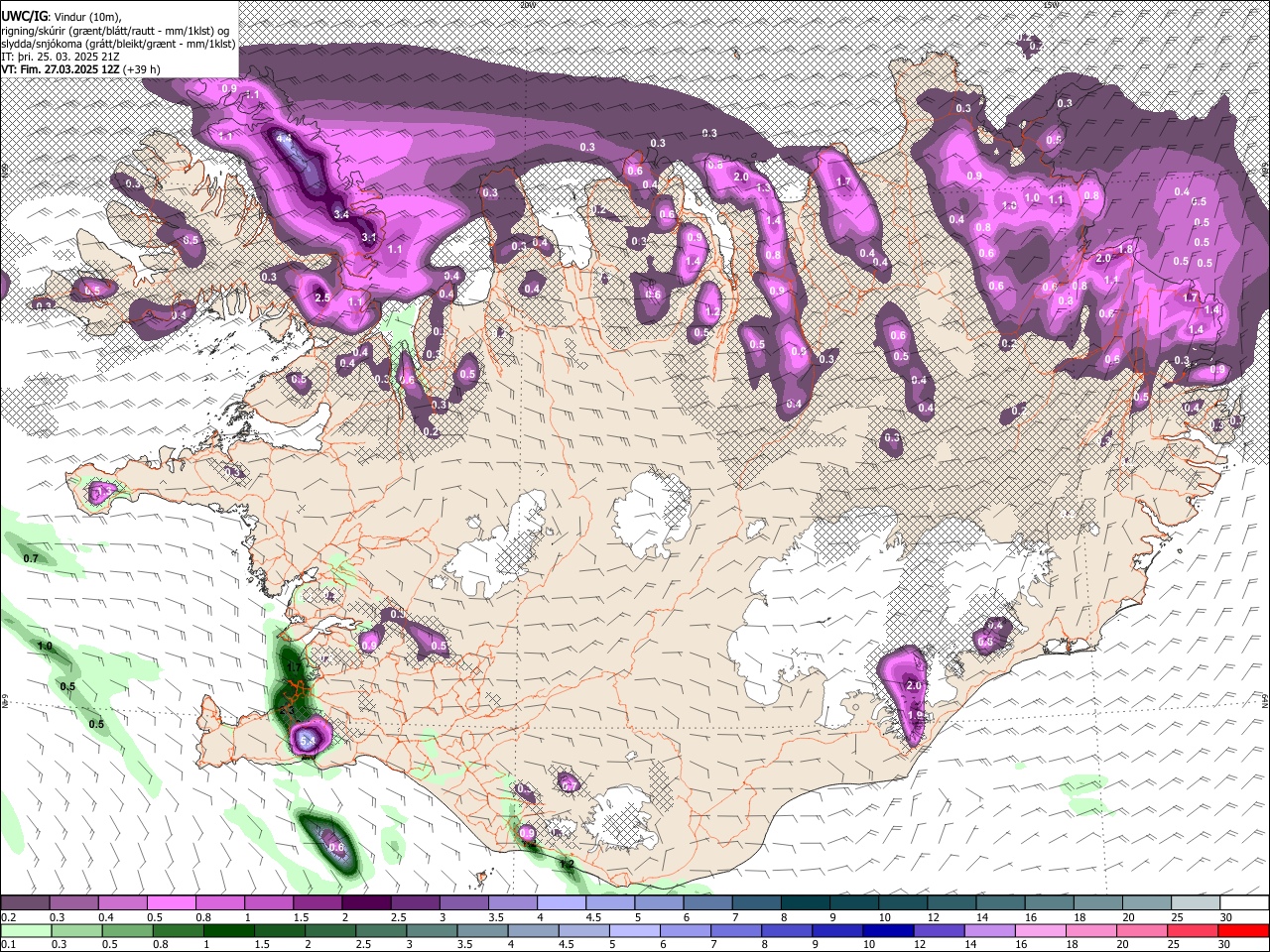This screenshot has height=952, width=1270.
Task: Click the 'IT: þri. 25. 03. 2025 21Z' line
Action: [x=63, y=57]
